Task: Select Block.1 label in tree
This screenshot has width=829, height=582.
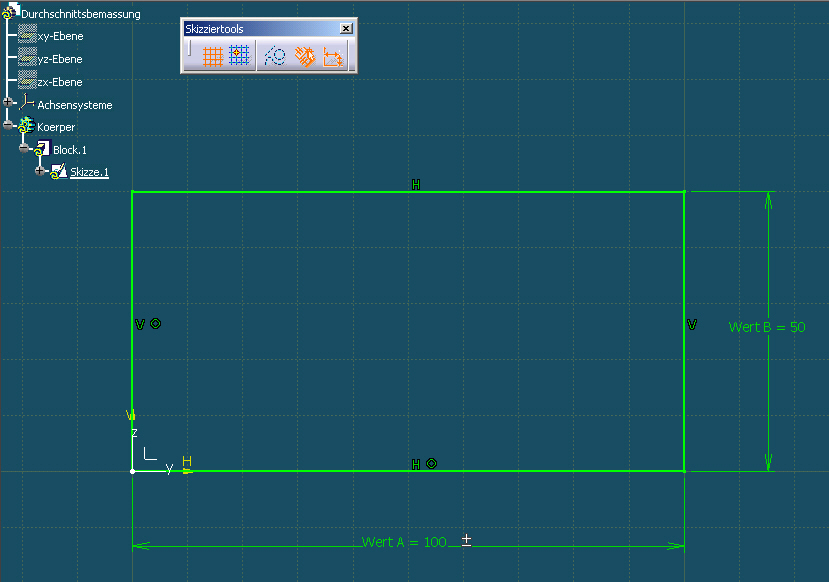Action: pos(70,150)
